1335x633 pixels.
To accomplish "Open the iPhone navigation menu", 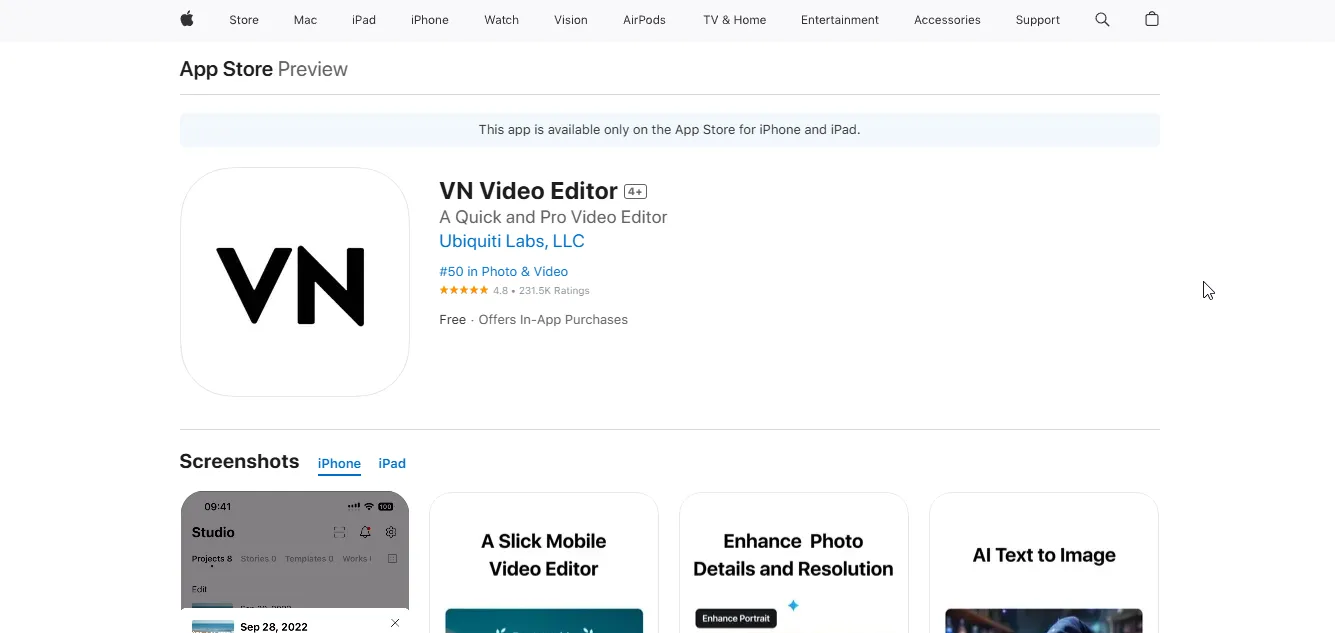I will click(430, 20).
